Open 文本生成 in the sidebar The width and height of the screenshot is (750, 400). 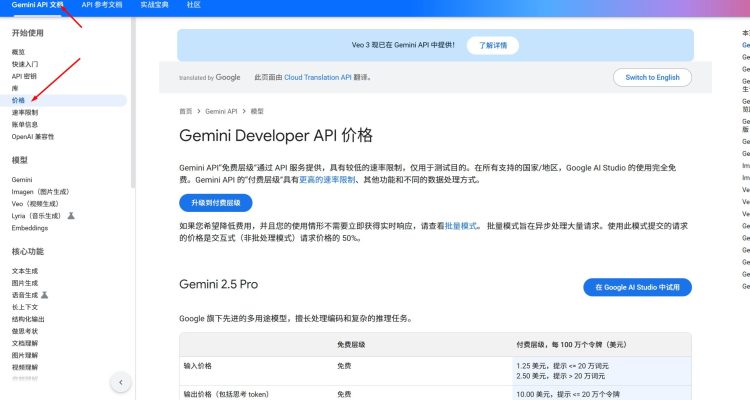(x=25, y=271)
